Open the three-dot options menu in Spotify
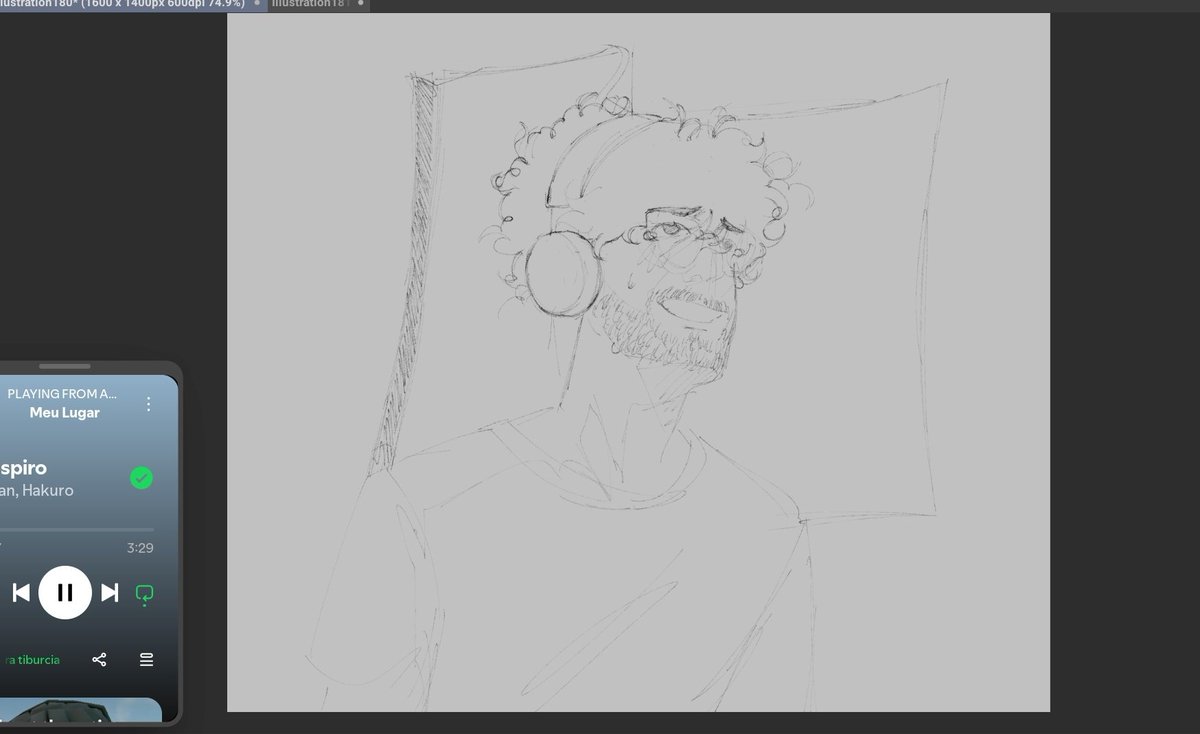Image resolution: width=1200 pixels, height=734 pixels. pos(149,403)
